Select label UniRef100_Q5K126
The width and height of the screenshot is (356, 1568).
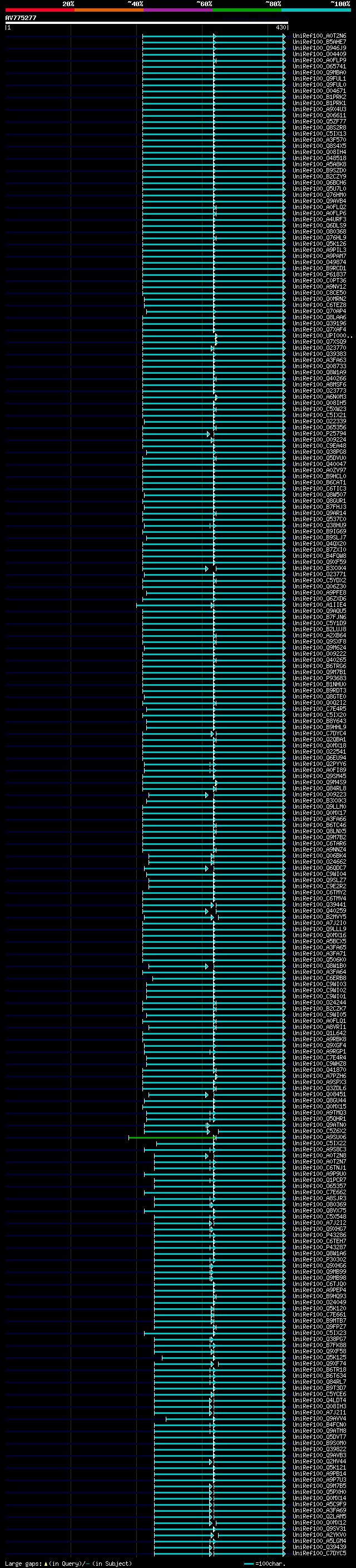[319, 244]
